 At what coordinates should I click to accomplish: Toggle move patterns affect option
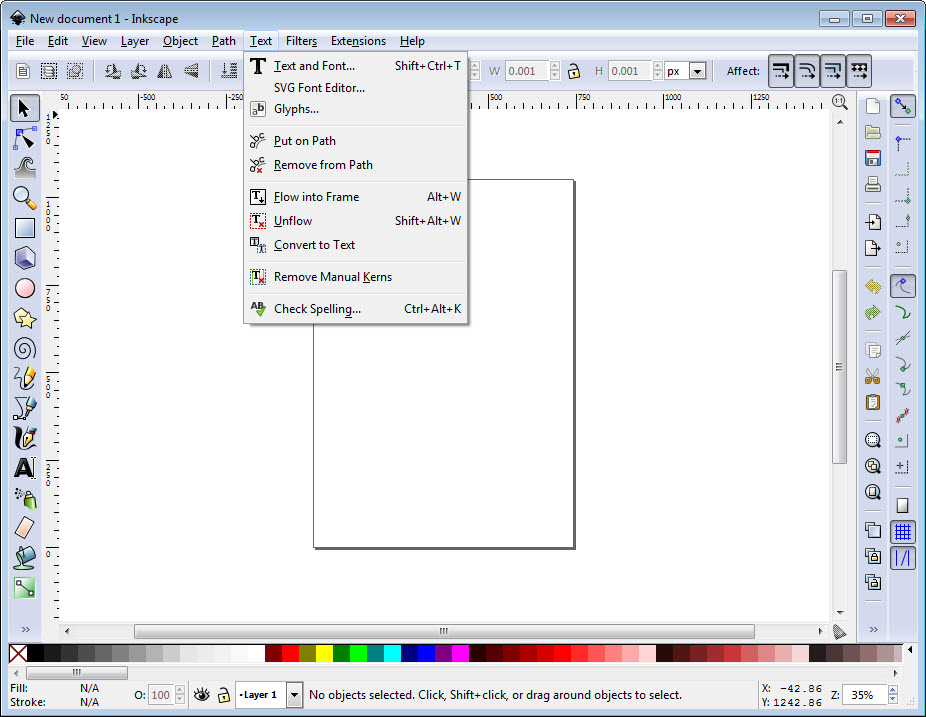[x=859, y=71]
